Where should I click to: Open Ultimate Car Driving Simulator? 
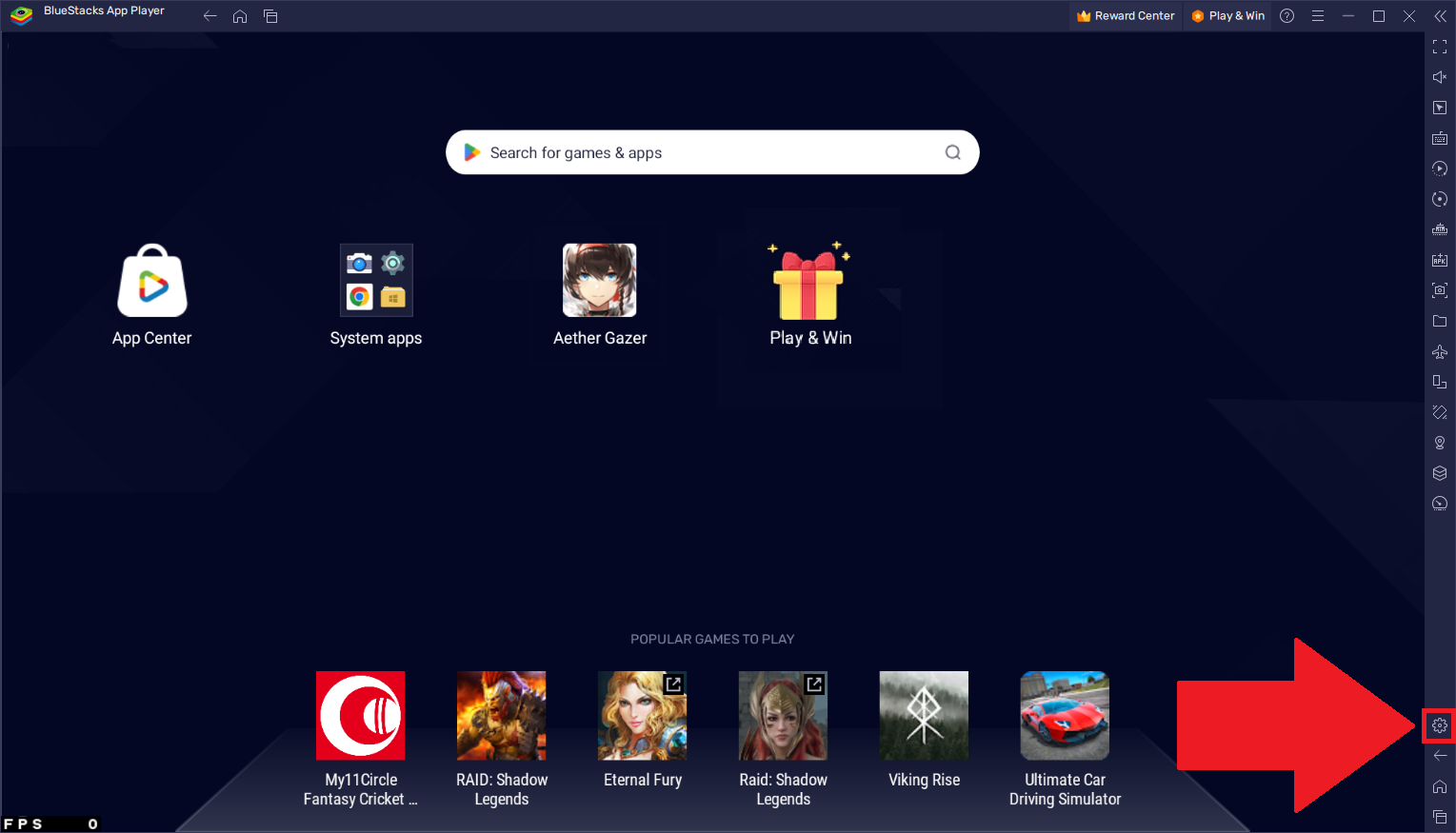point(1066,716)
